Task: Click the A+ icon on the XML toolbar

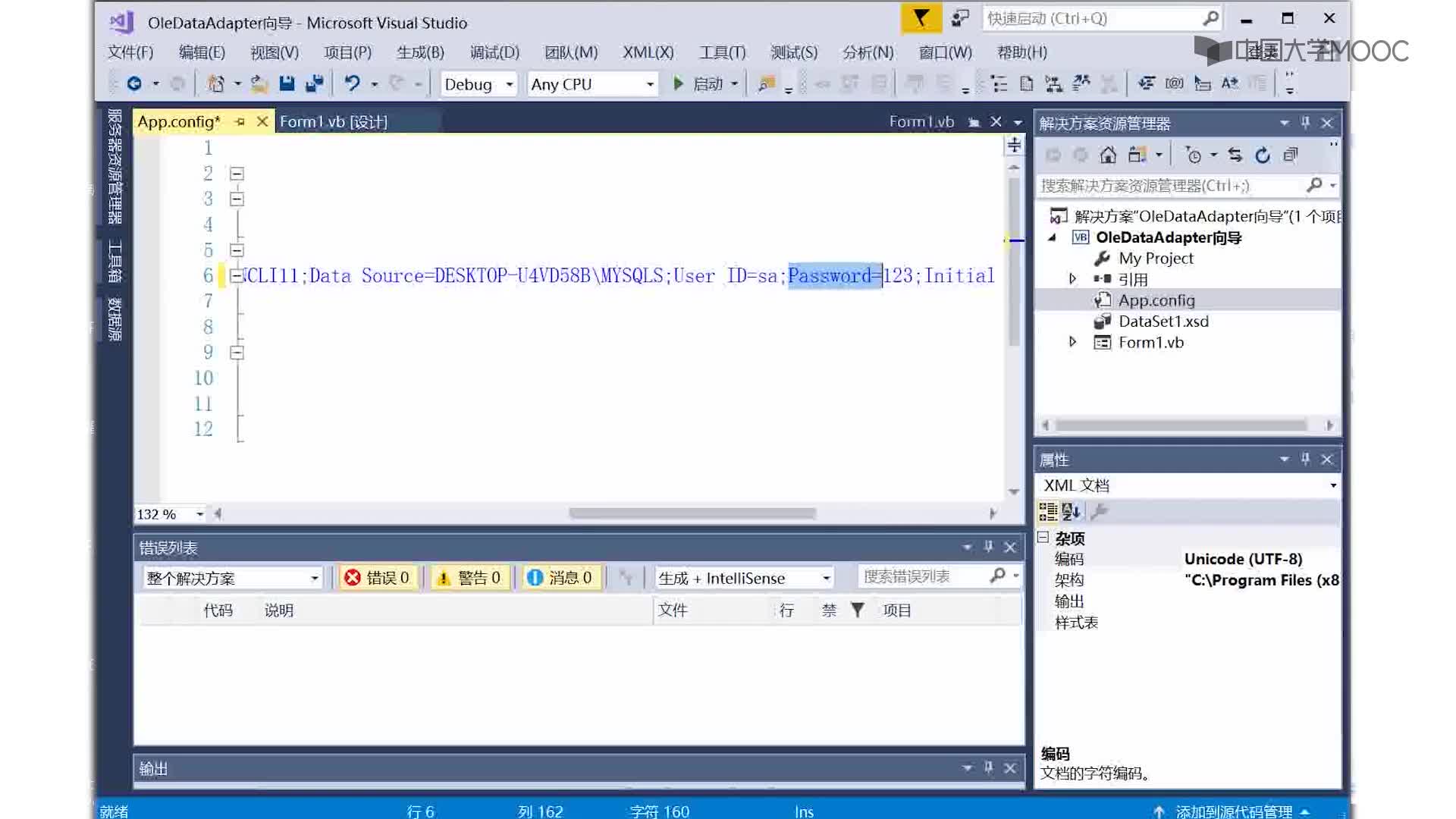Action: (1229, 83)
